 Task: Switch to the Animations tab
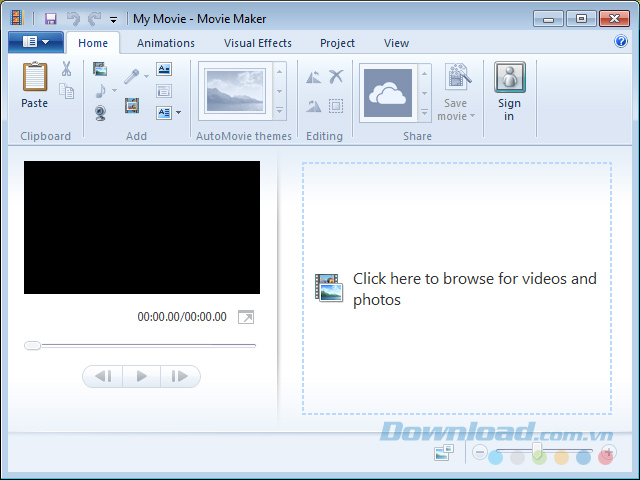tap(166, 43)
